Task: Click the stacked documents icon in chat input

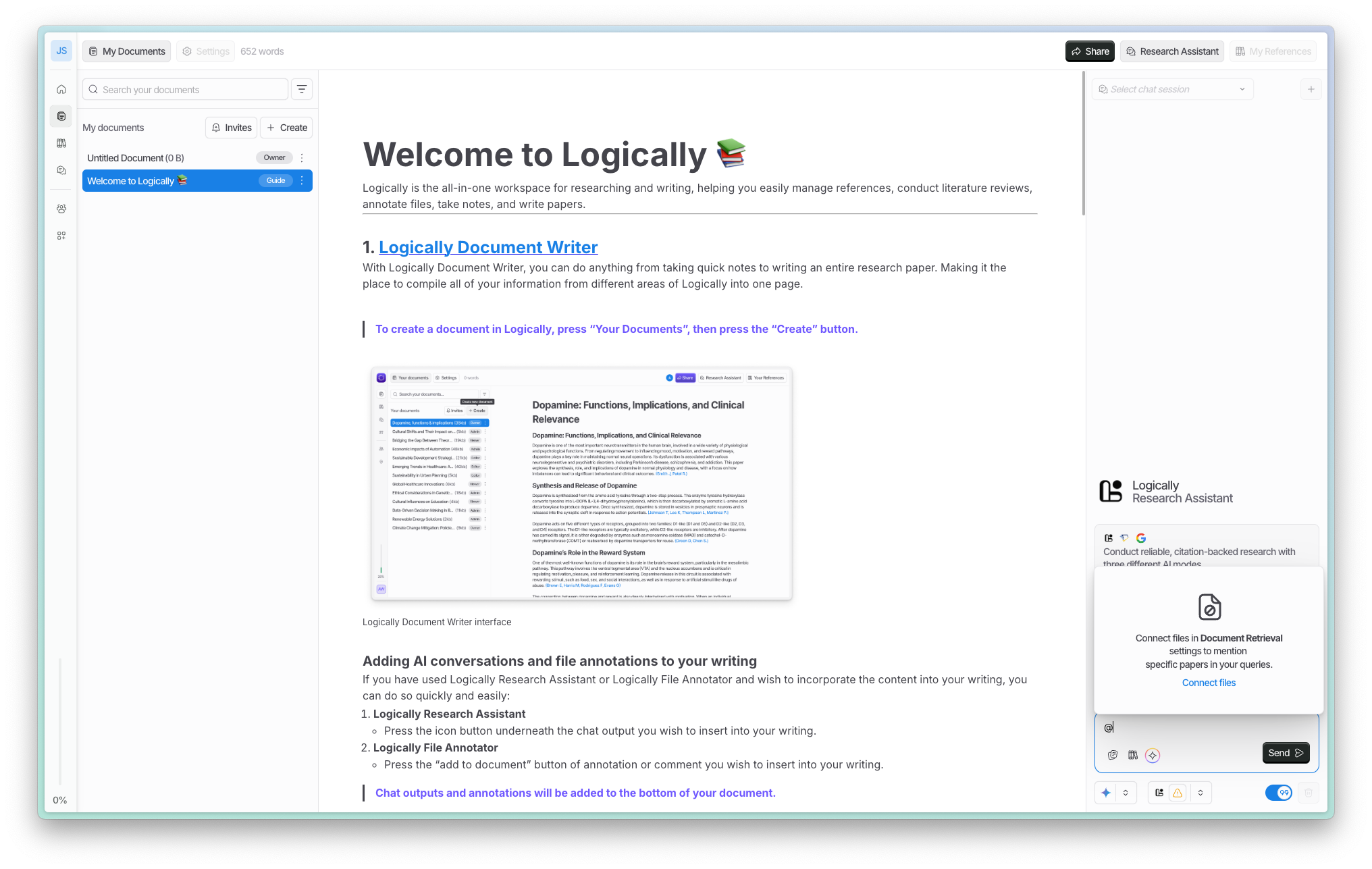Action: coord(1113,755)
